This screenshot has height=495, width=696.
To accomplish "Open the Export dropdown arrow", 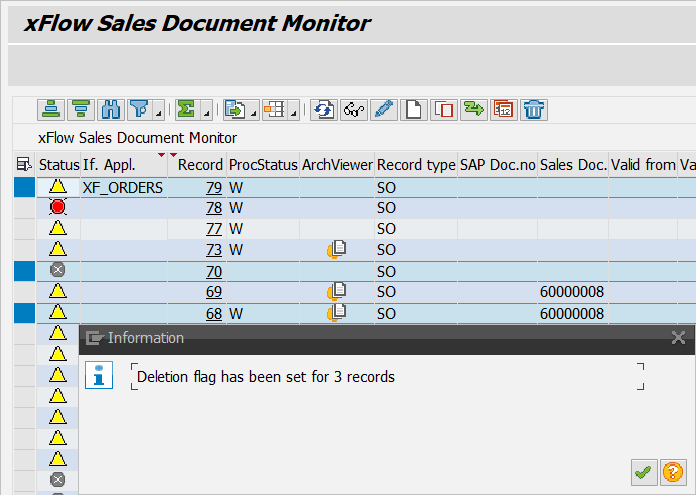I will (254, 111).
